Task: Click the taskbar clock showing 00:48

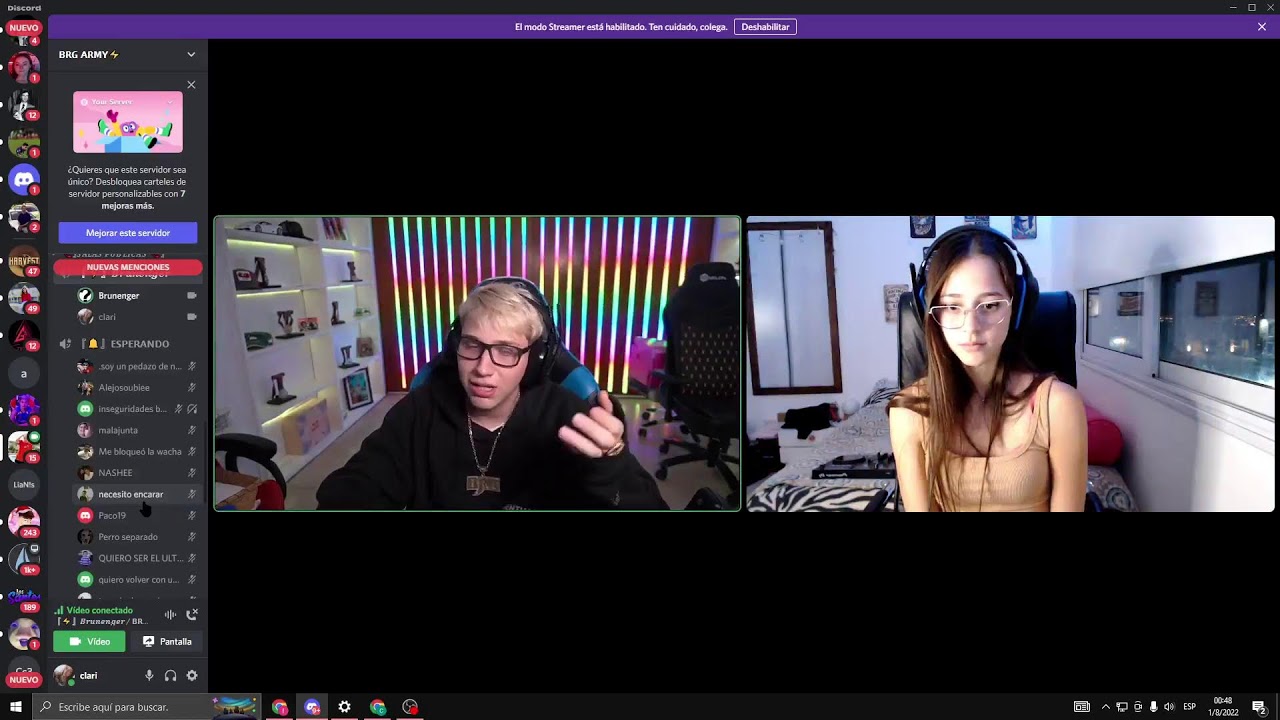Action: [x=1223, y=707]
